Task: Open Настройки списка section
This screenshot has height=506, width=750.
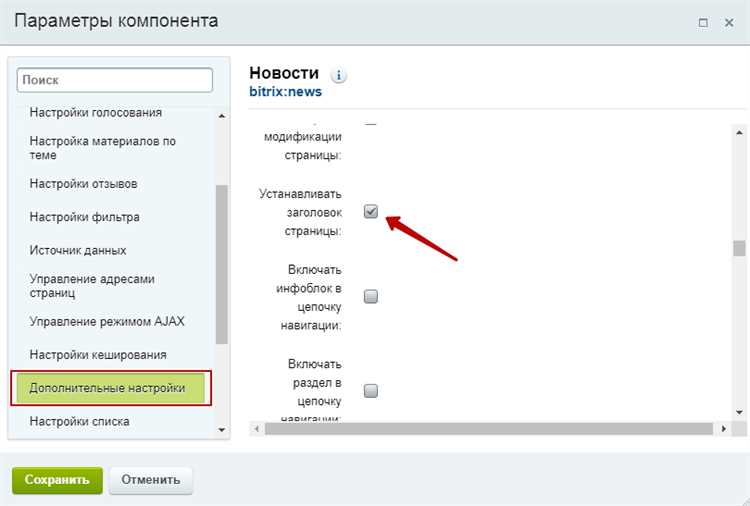Action: pos(79,421)
